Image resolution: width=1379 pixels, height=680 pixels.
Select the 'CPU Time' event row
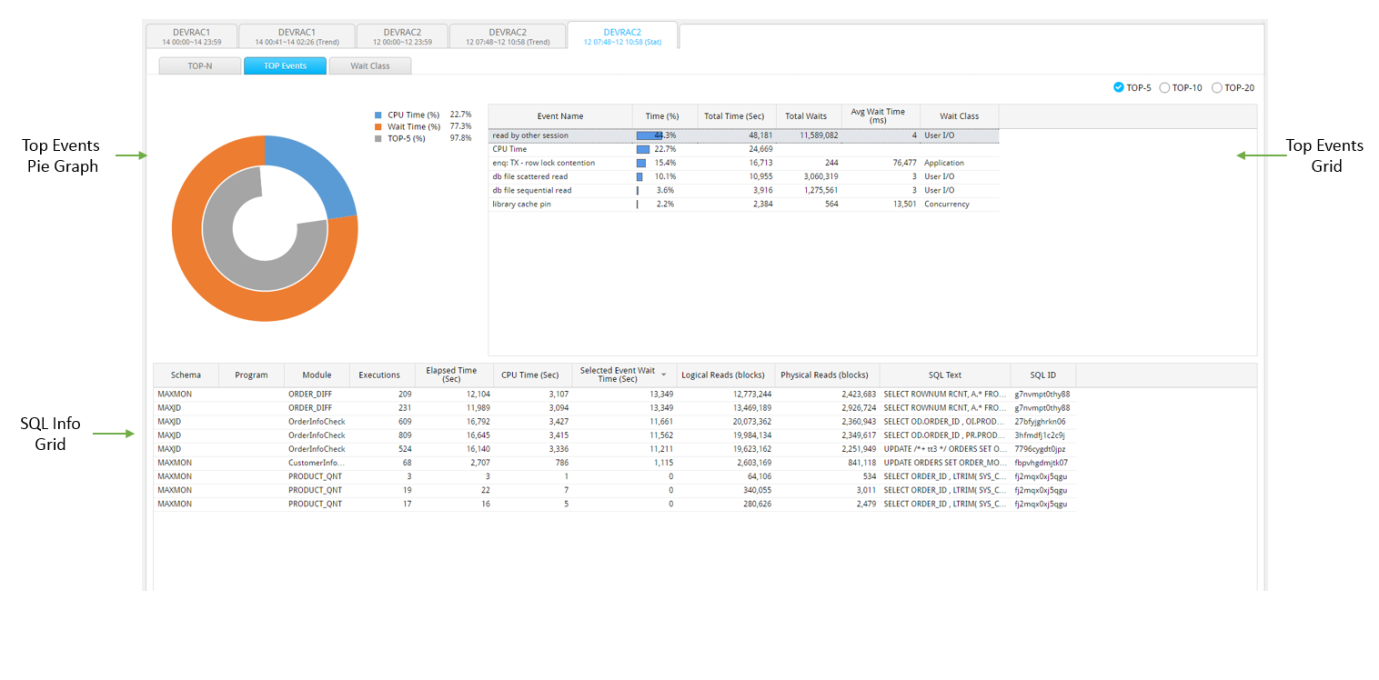744,149
